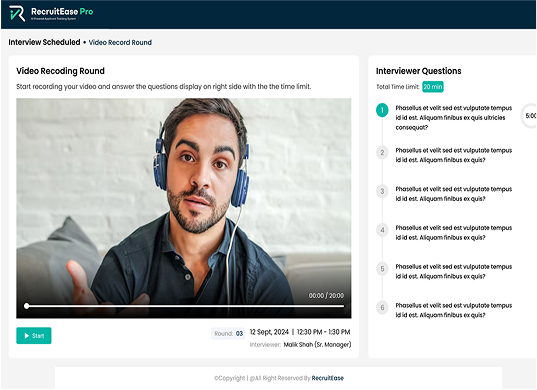
Task: Click the date text 12 Sept, 2024
Action: (269, 332)
